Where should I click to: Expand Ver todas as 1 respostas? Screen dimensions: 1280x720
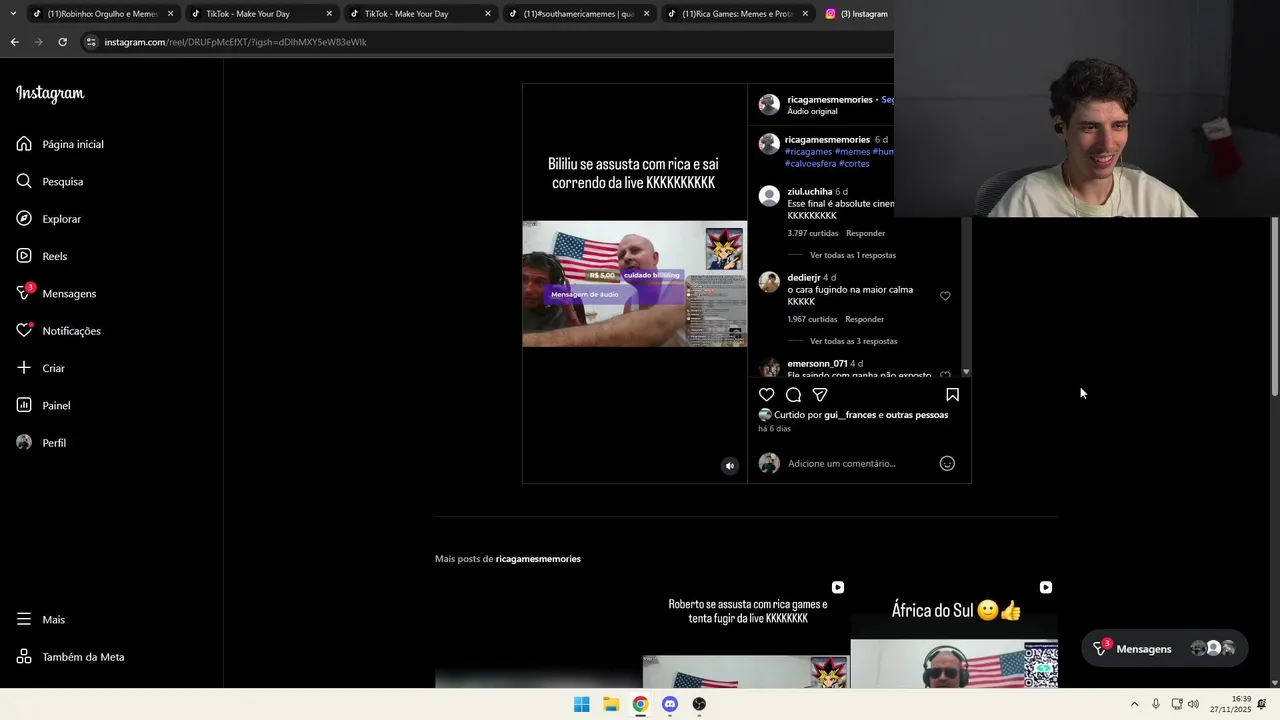[853, 255]
